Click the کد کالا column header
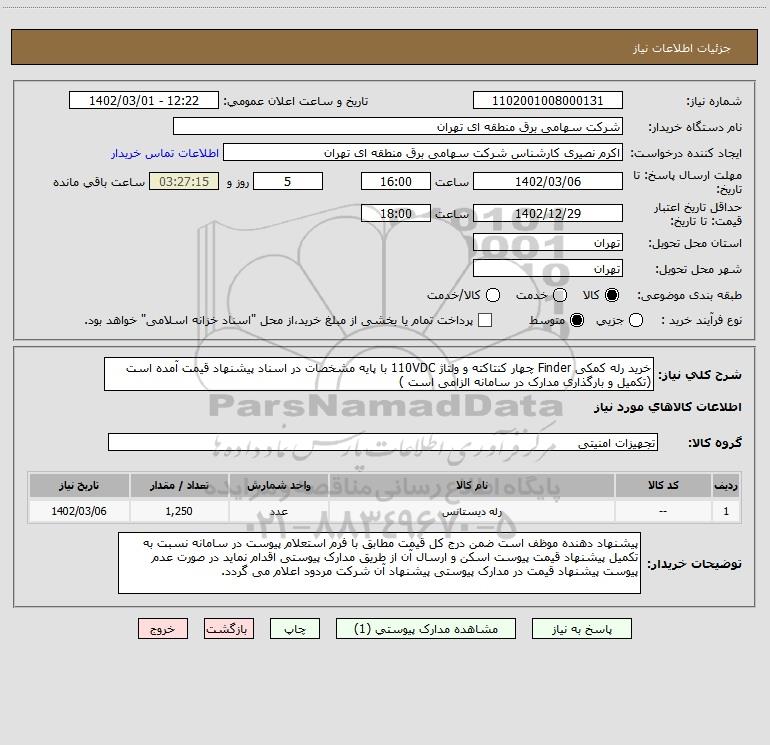 pyautogui.click(x=663, y=485)
